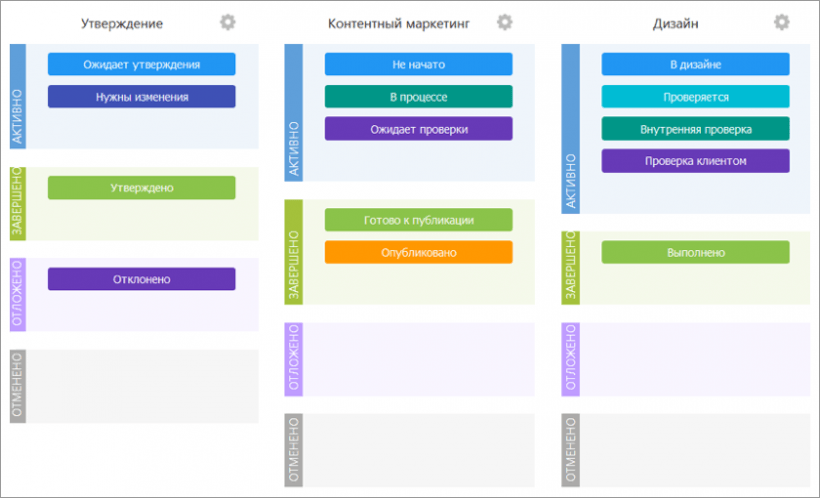This screenshot has width=820, height=498.
Task: Select the Ожидает утверждения status
Action: [x=141, y=65]
